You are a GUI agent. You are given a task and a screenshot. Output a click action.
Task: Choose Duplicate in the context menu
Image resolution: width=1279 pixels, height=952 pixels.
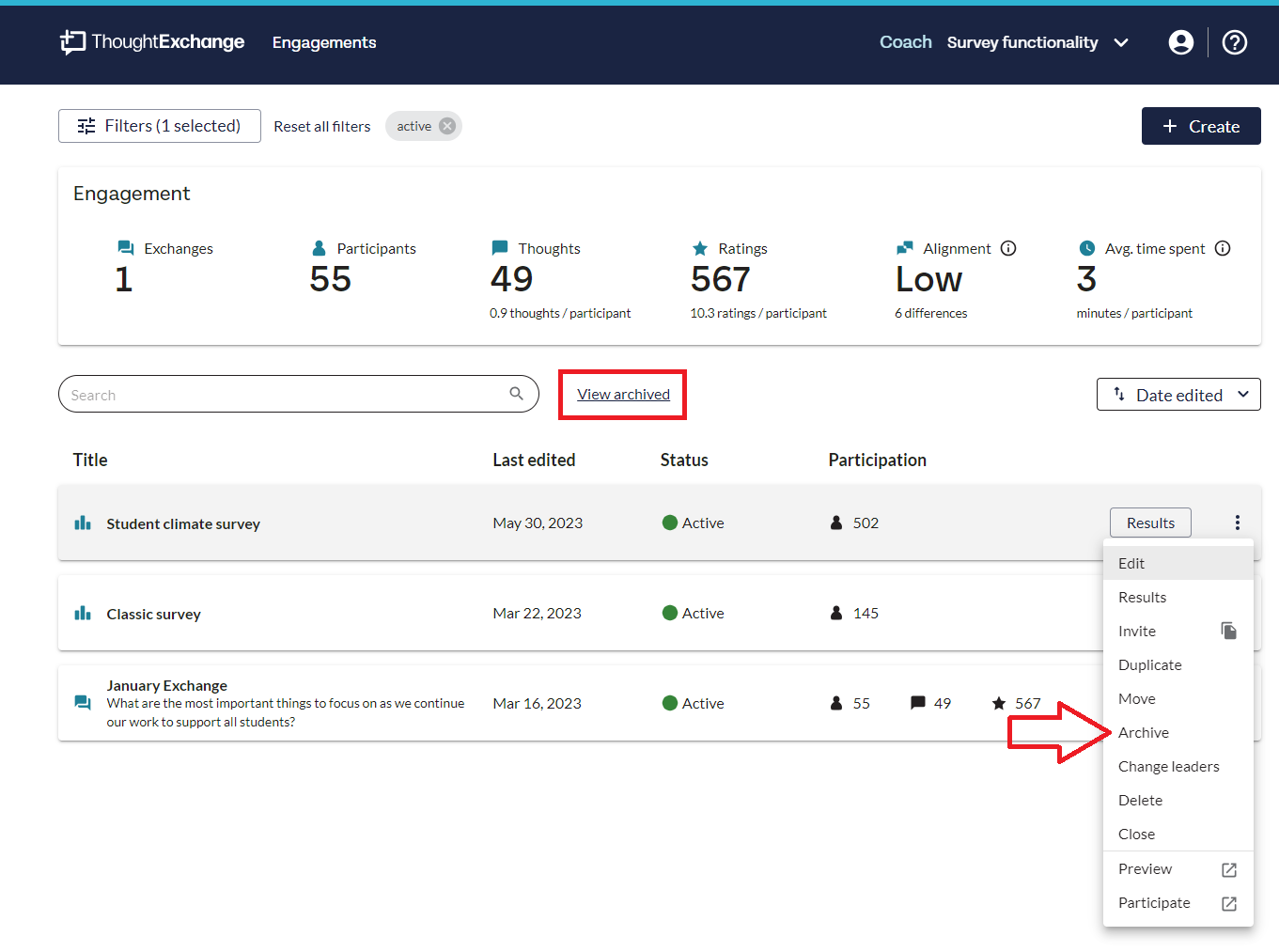point(1178,664)
